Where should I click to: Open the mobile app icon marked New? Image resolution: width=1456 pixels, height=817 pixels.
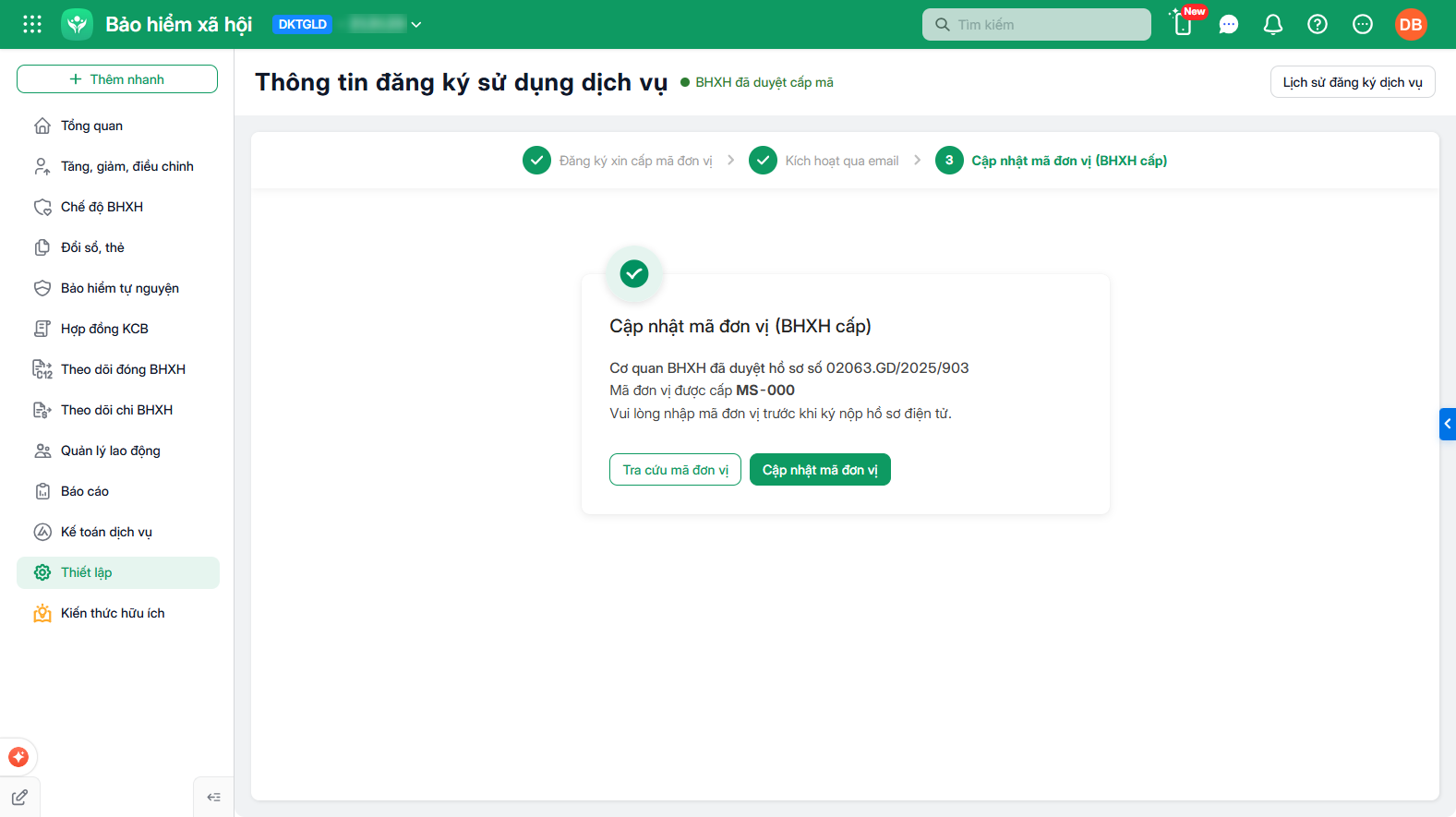point(1183,24)
